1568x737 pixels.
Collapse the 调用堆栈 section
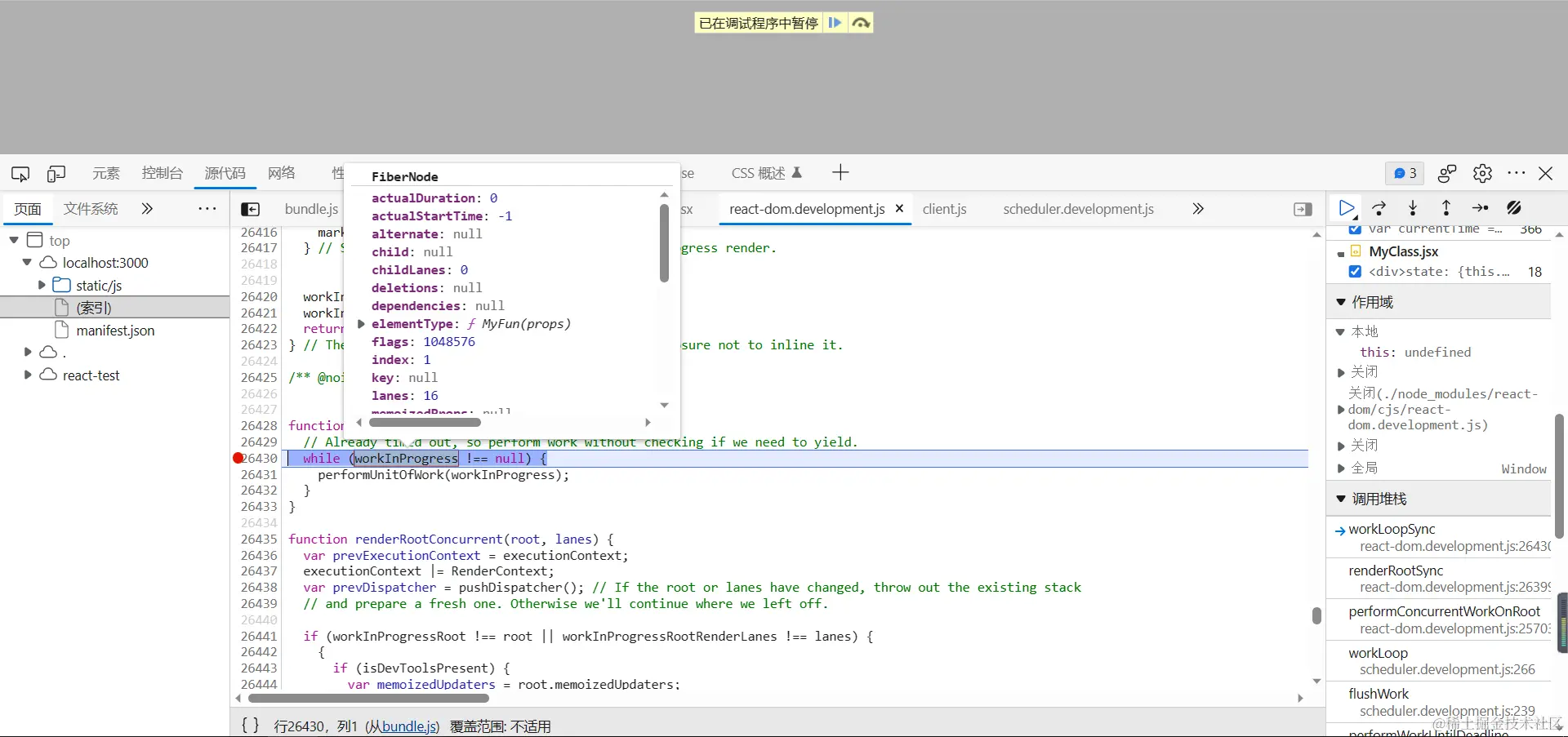coord(1341,499)
